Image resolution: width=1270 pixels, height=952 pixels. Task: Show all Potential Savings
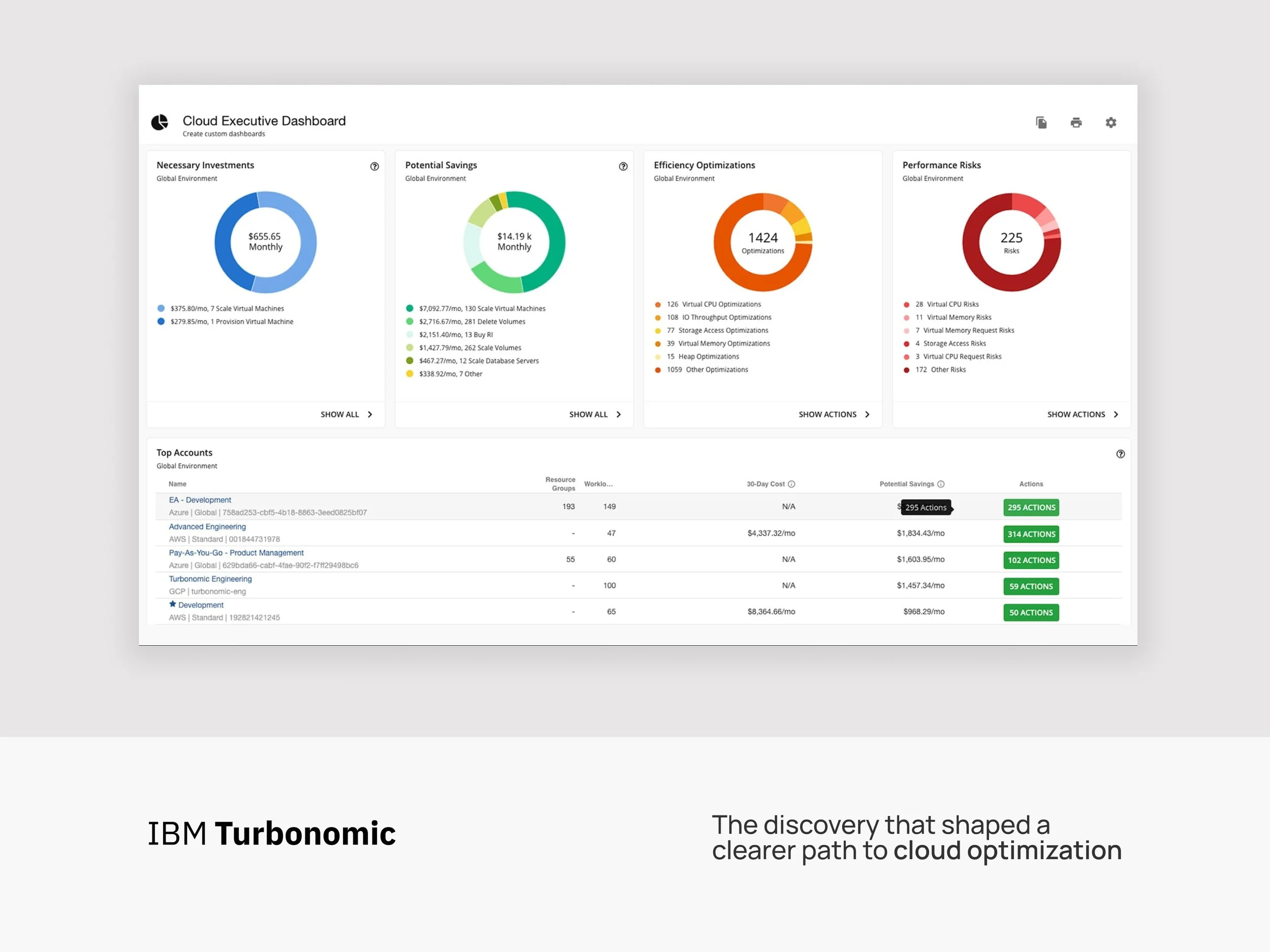pos(588,414)
